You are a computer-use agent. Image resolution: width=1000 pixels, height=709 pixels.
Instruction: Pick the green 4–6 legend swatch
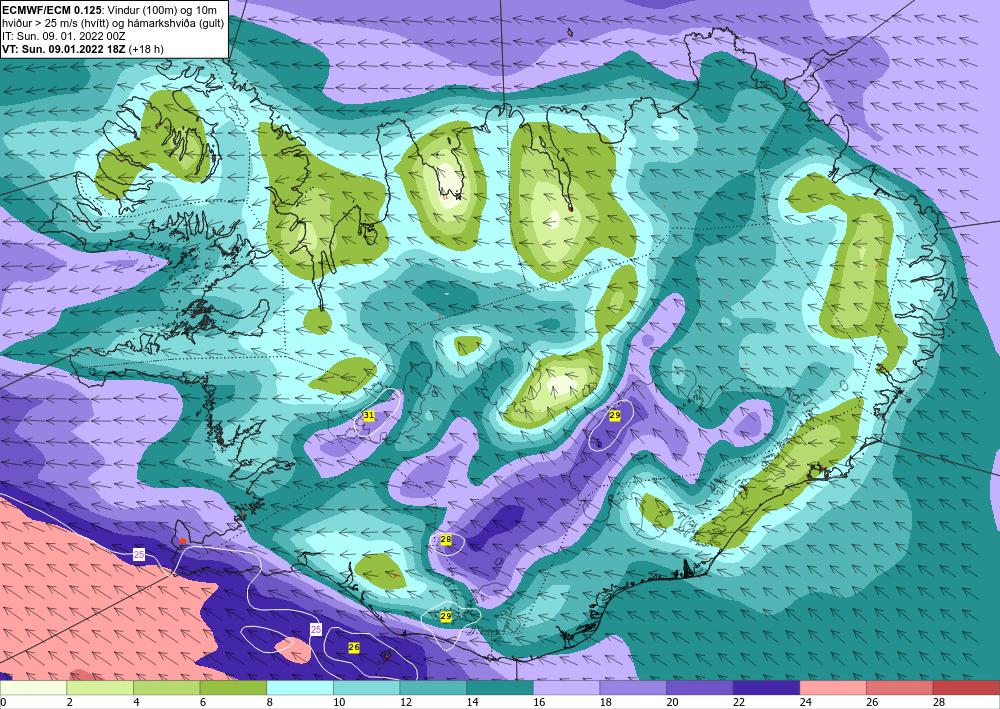coord(166,688)
